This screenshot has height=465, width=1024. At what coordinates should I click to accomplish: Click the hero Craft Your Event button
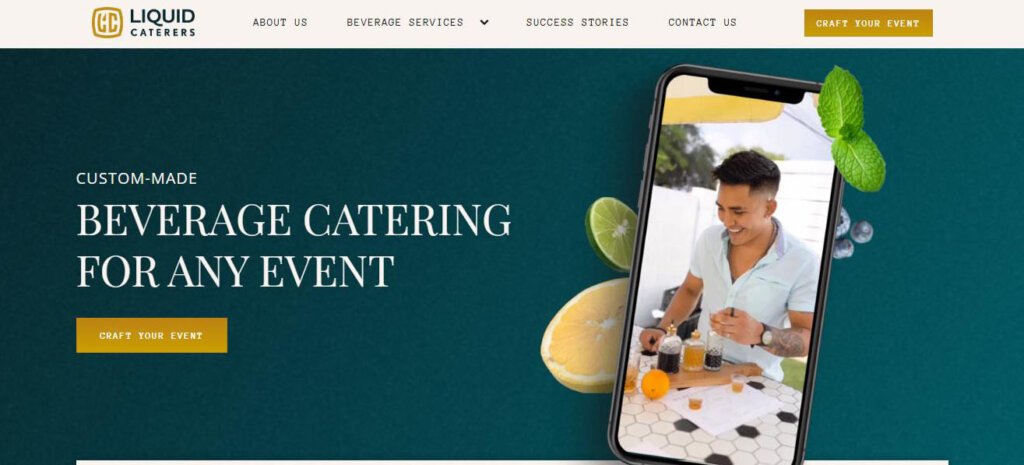pos(152,335)
